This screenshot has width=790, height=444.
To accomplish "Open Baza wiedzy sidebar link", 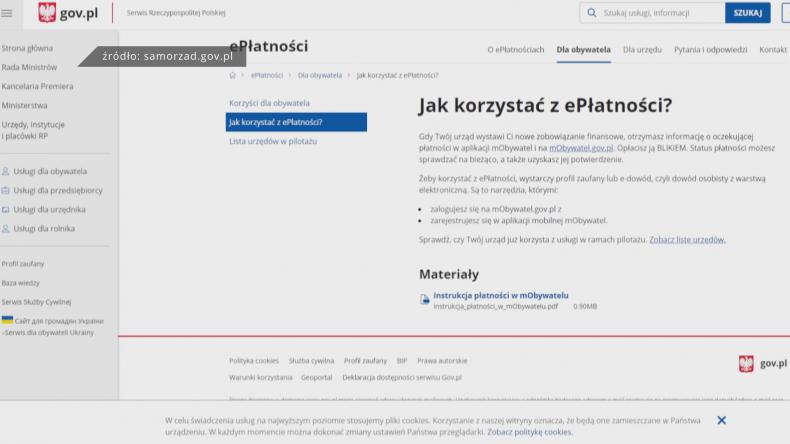I will point(21,283).
